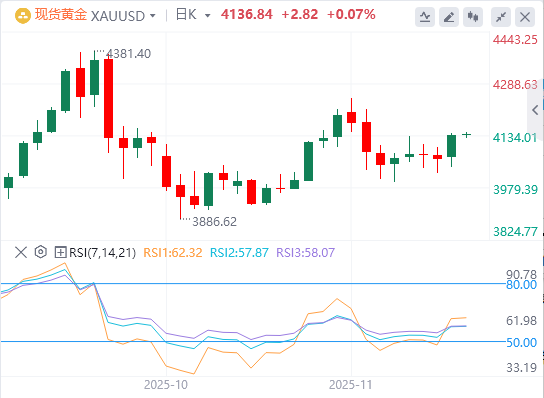Click the 现货黄金 symbol name
Screen dimensions: 544x398
[60, 15]
